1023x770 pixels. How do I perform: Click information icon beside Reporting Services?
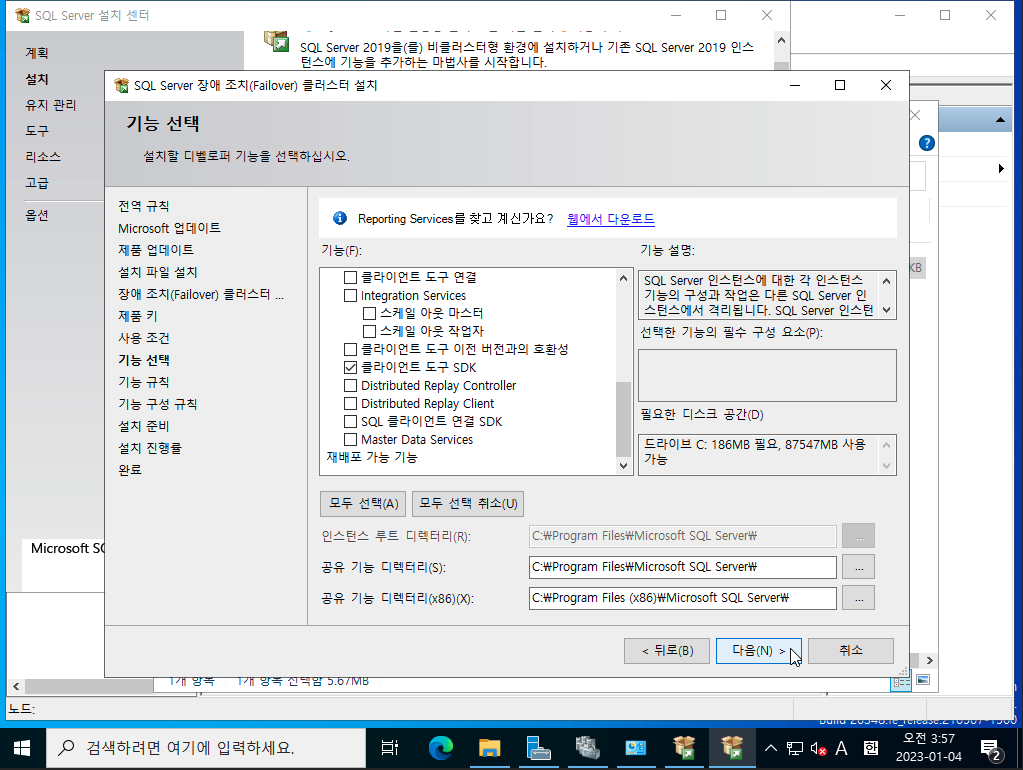pos(340,218)
